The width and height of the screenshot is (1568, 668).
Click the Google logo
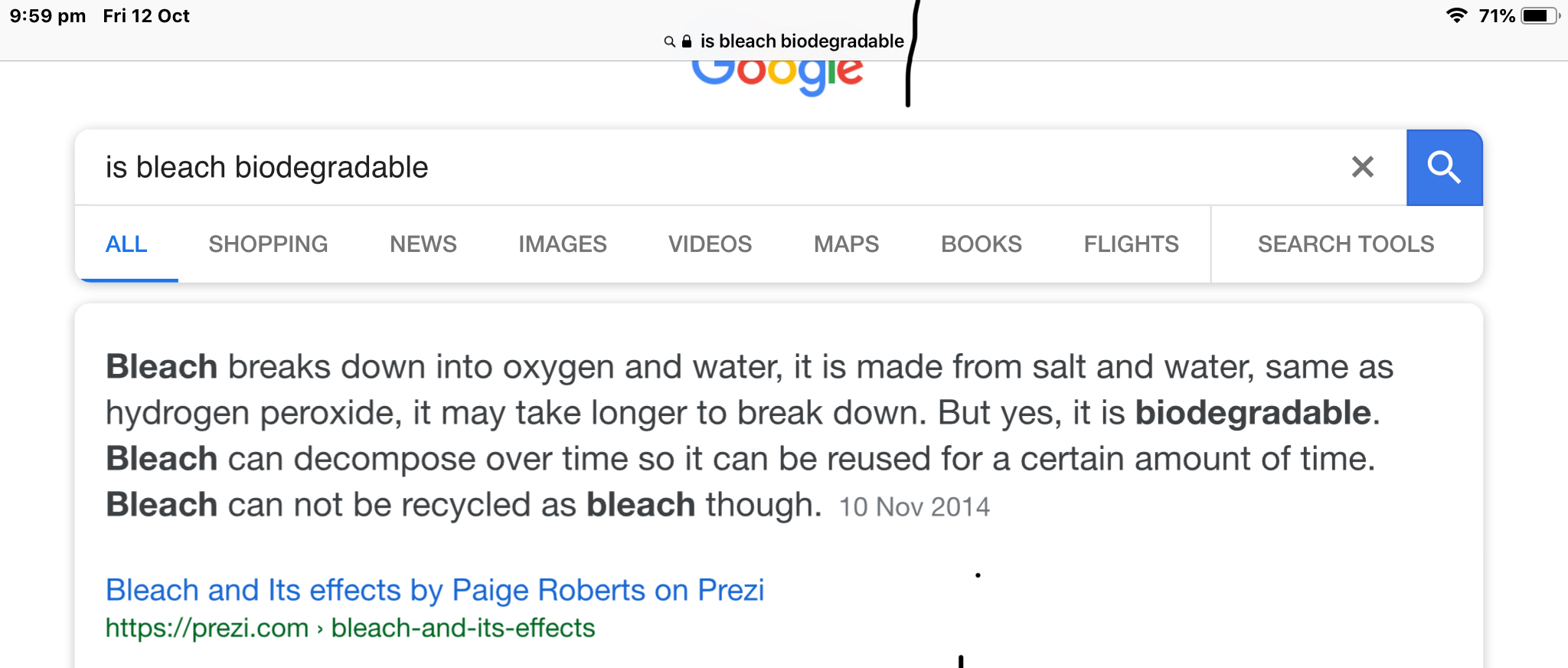click(x=777, y=77)
